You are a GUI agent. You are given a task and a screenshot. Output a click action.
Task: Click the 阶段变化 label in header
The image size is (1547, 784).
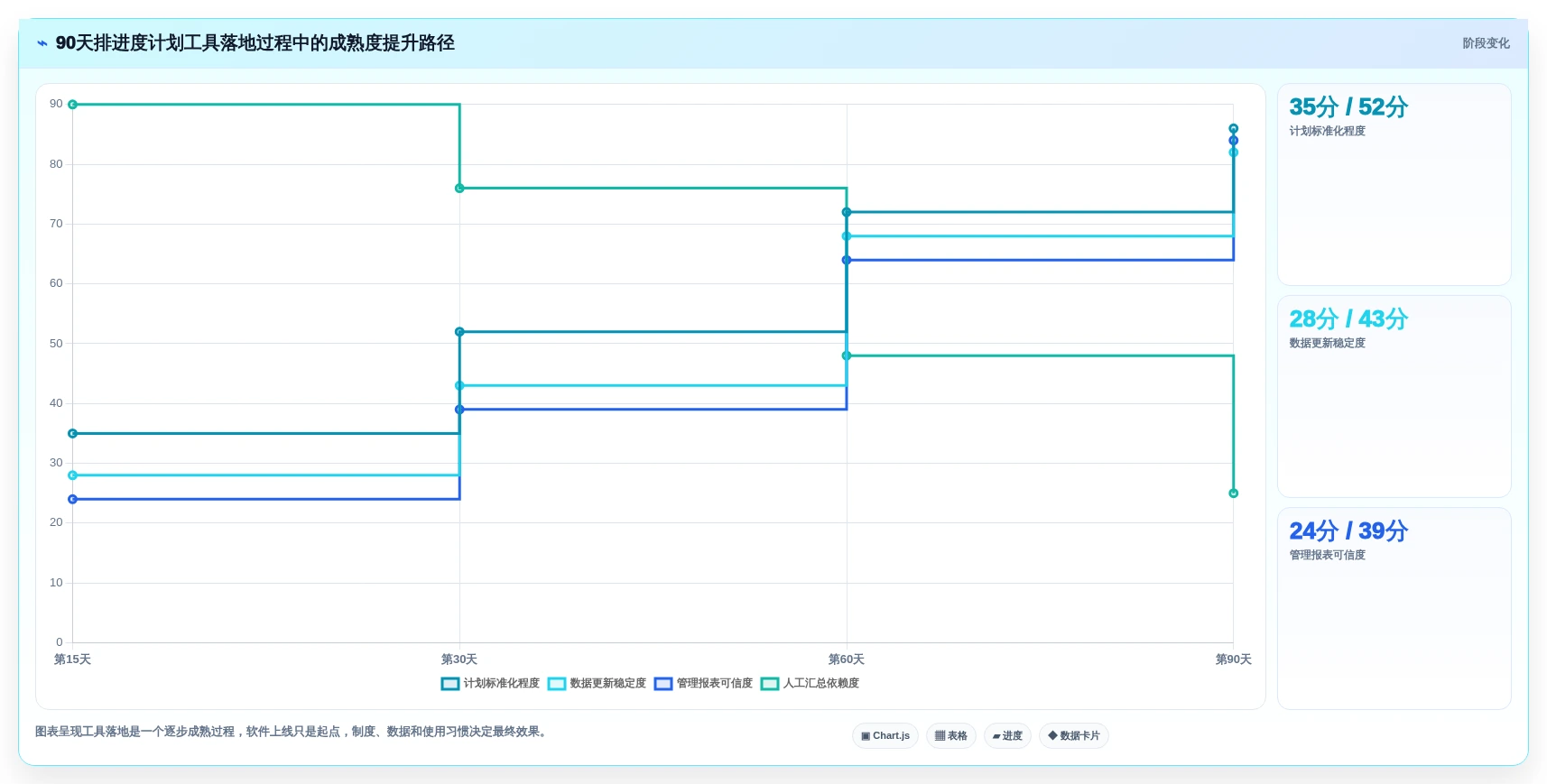point(1486,43)
